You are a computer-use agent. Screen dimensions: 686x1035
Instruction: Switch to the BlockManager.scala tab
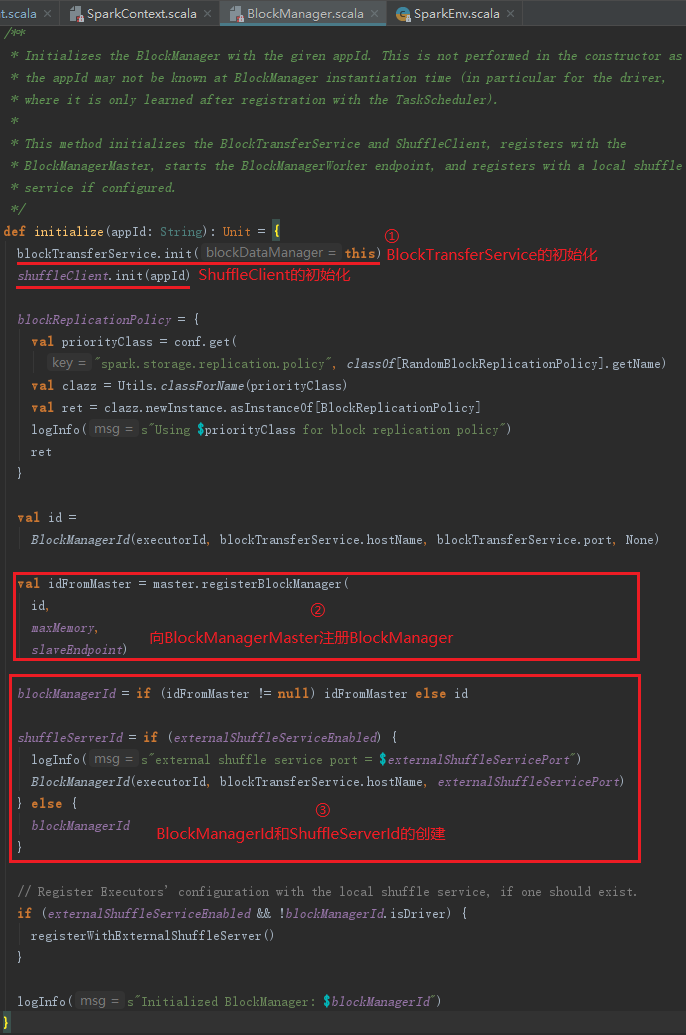(x=305, y=13)
